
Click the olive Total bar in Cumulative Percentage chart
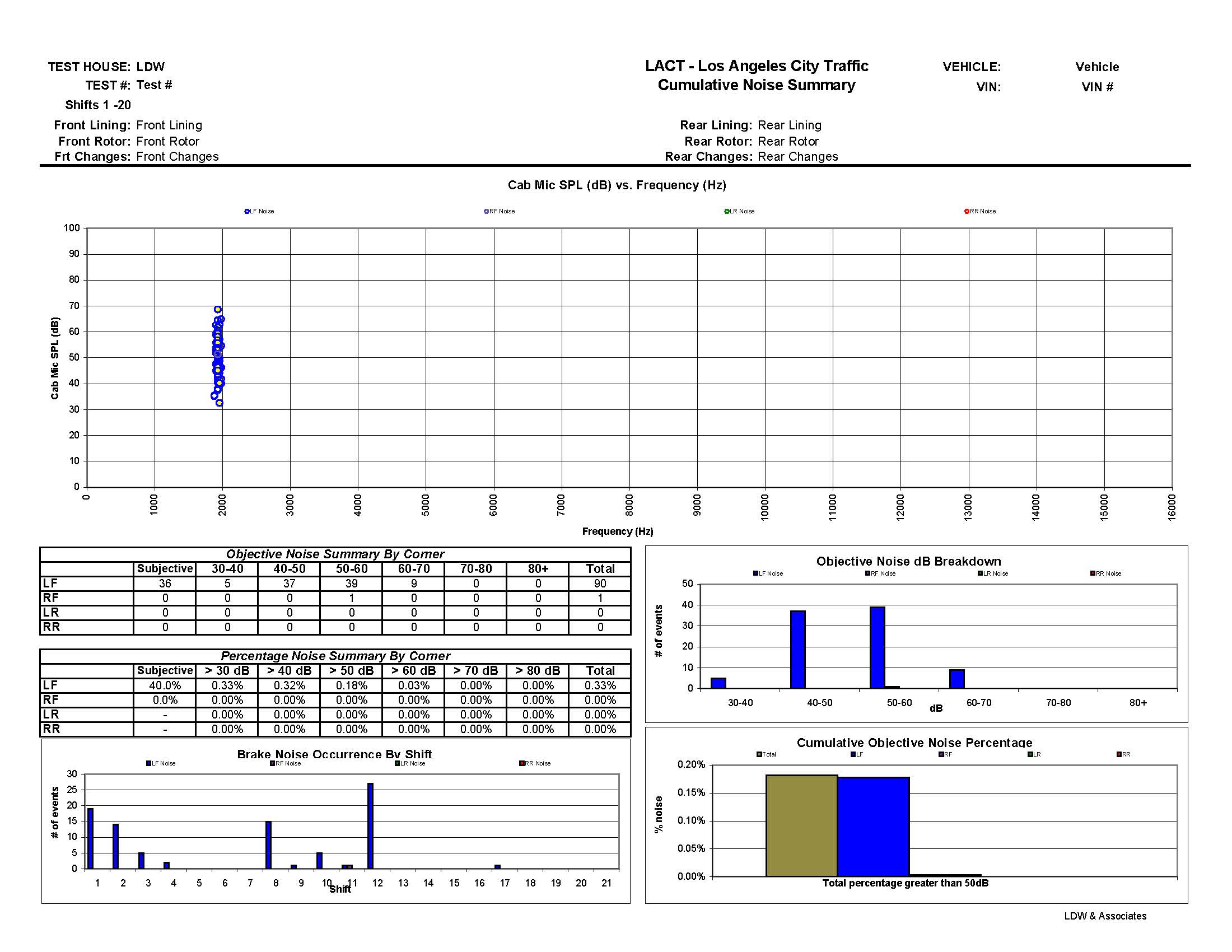click(x=801, y=825)
